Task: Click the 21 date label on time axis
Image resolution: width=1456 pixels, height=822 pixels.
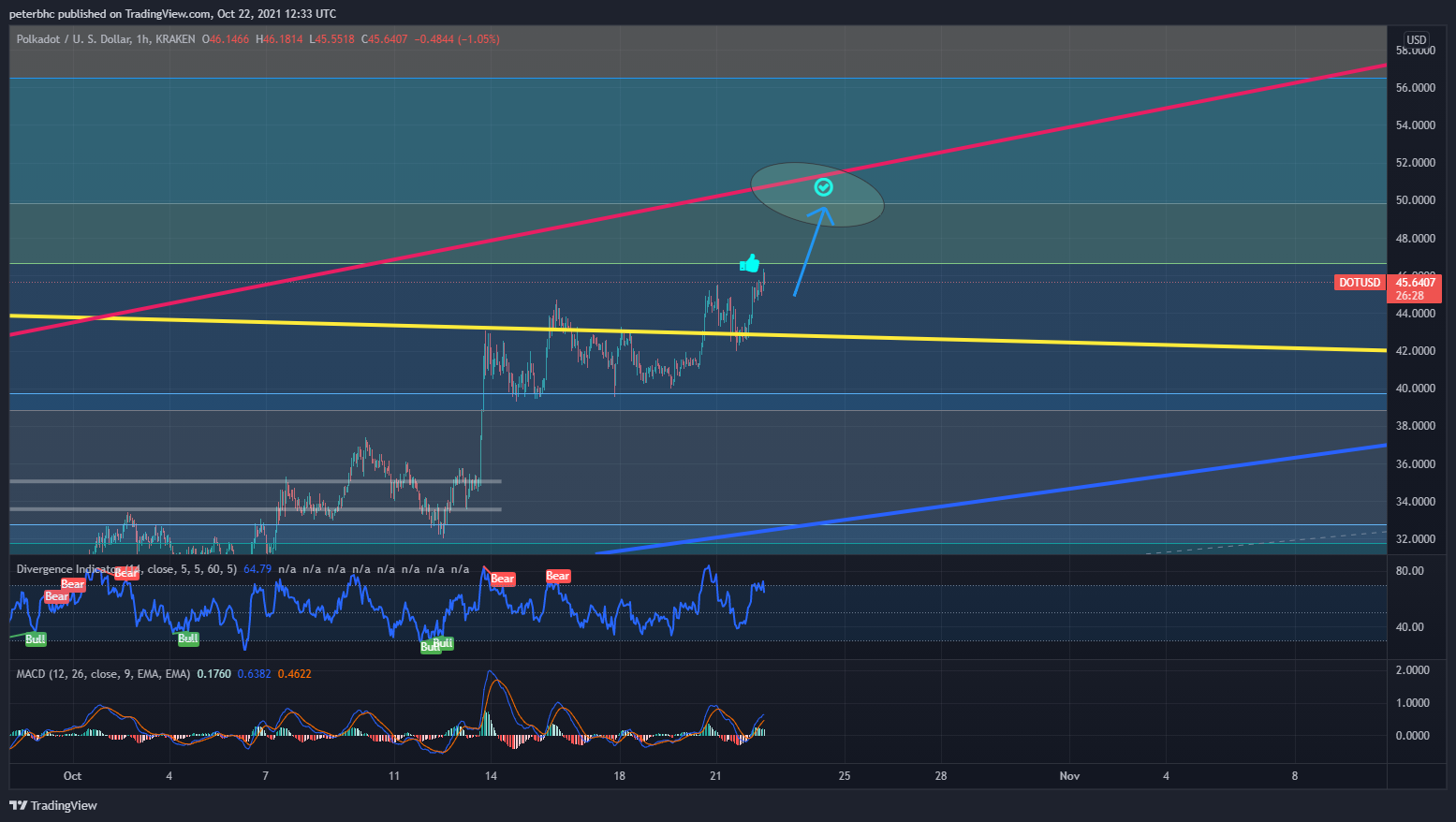Action: coord(715,776)
